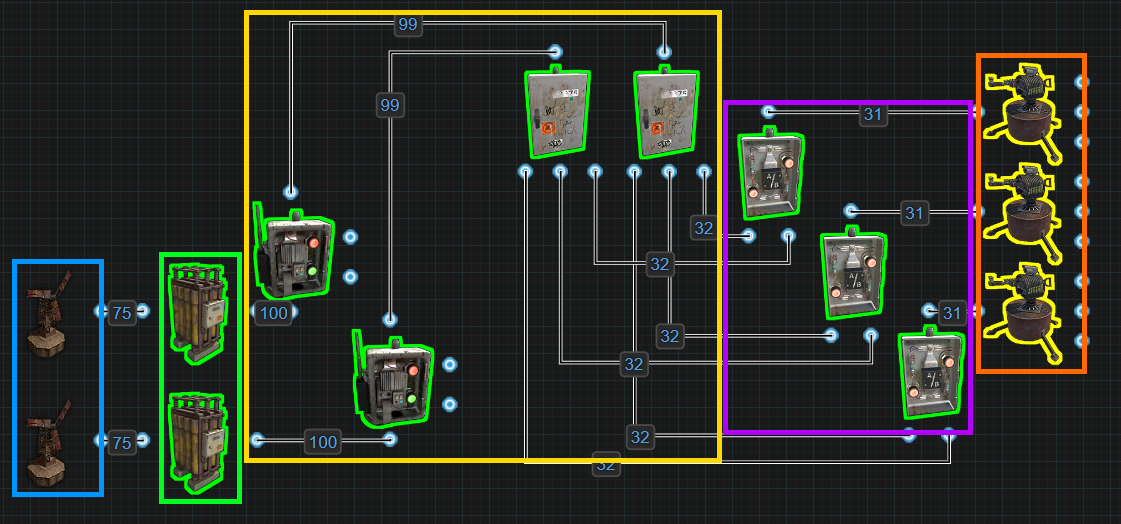Click the 31 label feeding the middle turret
This screenshot has height=524, width=1121.
coord(914,212)
